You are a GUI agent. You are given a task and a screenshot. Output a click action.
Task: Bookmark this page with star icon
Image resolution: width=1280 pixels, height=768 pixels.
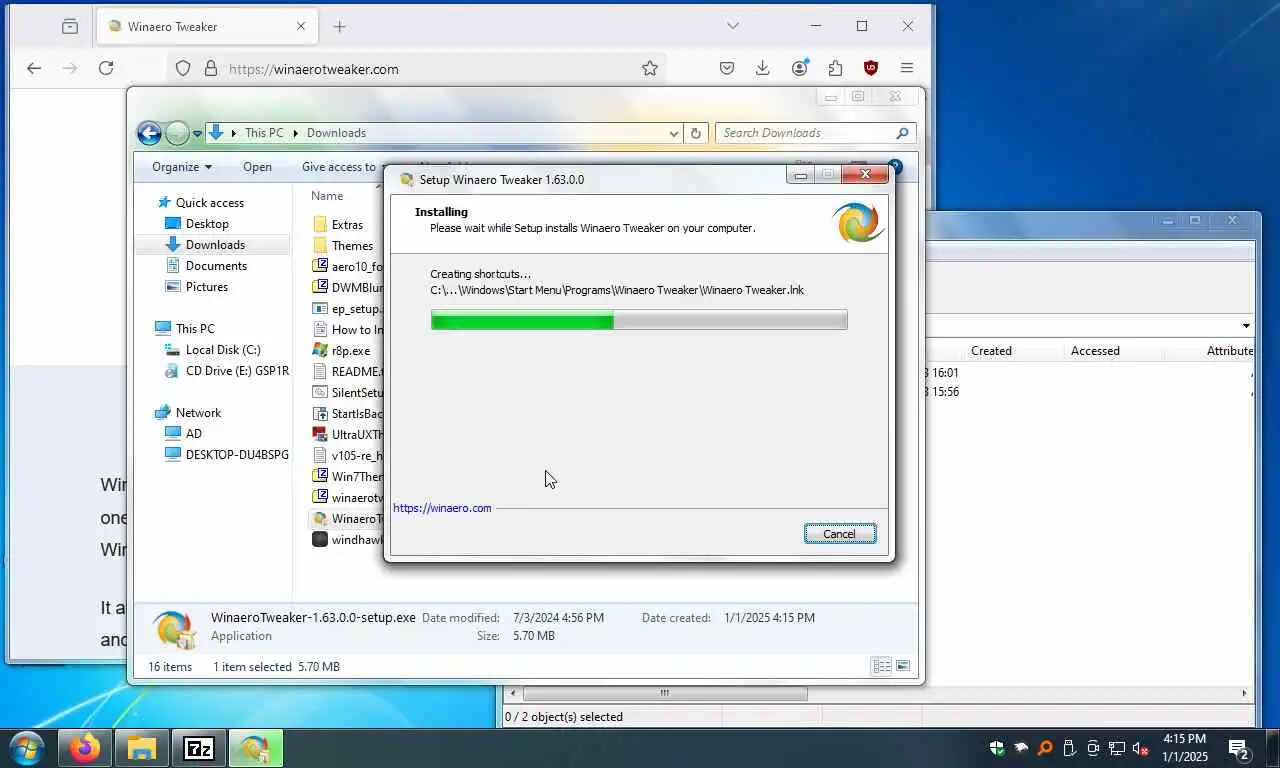click(650, 69)
